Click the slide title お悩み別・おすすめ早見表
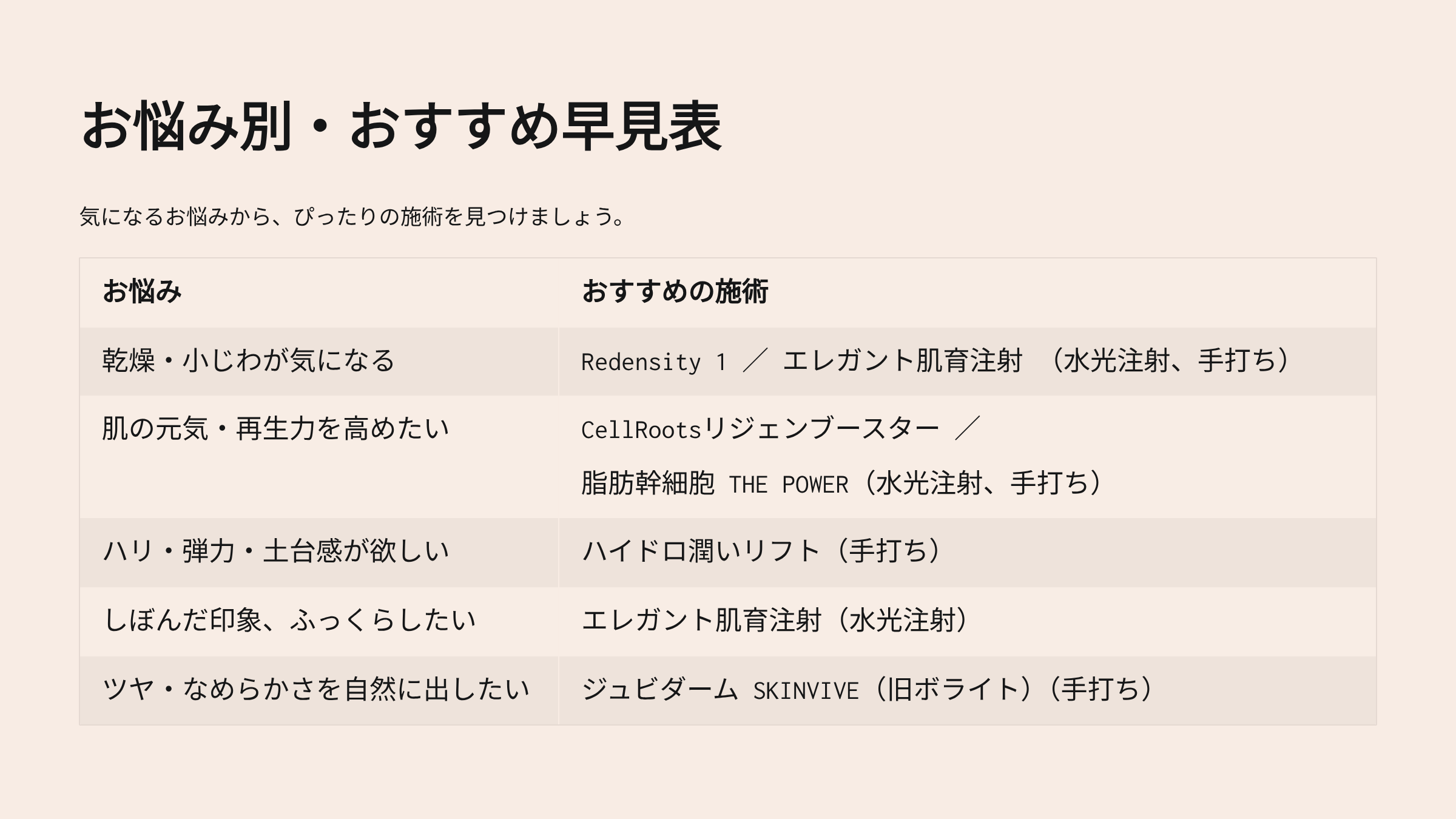The image size is (1456, 819). pyautogui.click(x=400, y=126)
